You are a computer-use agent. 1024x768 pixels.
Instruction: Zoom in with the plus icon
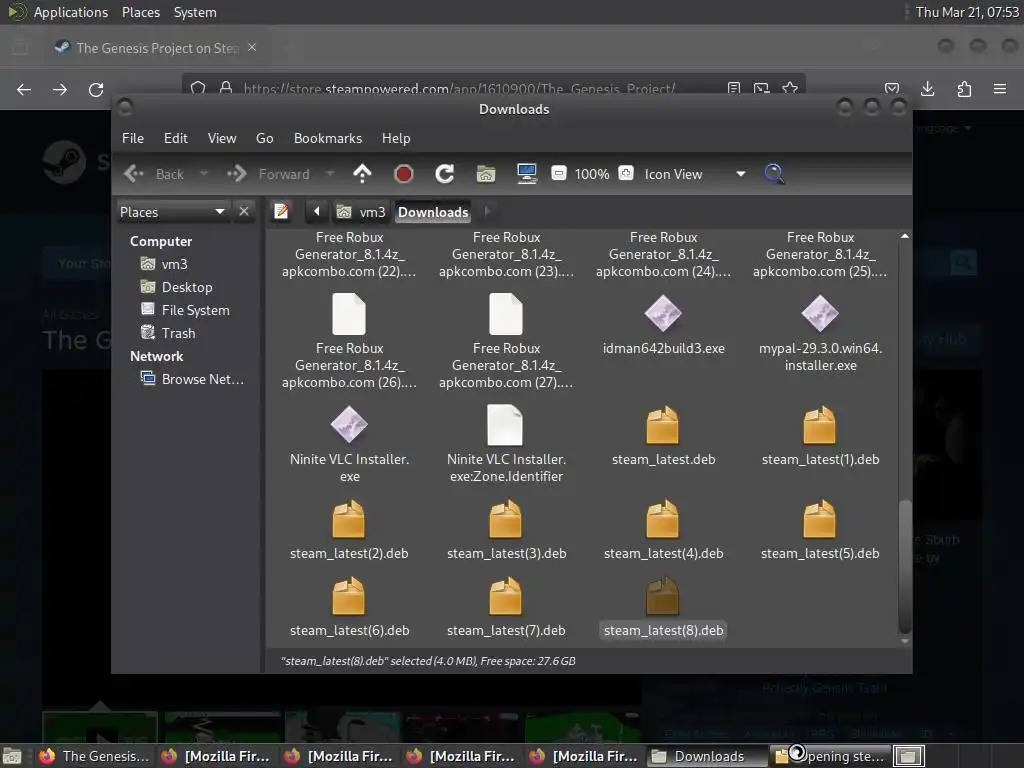626,174
